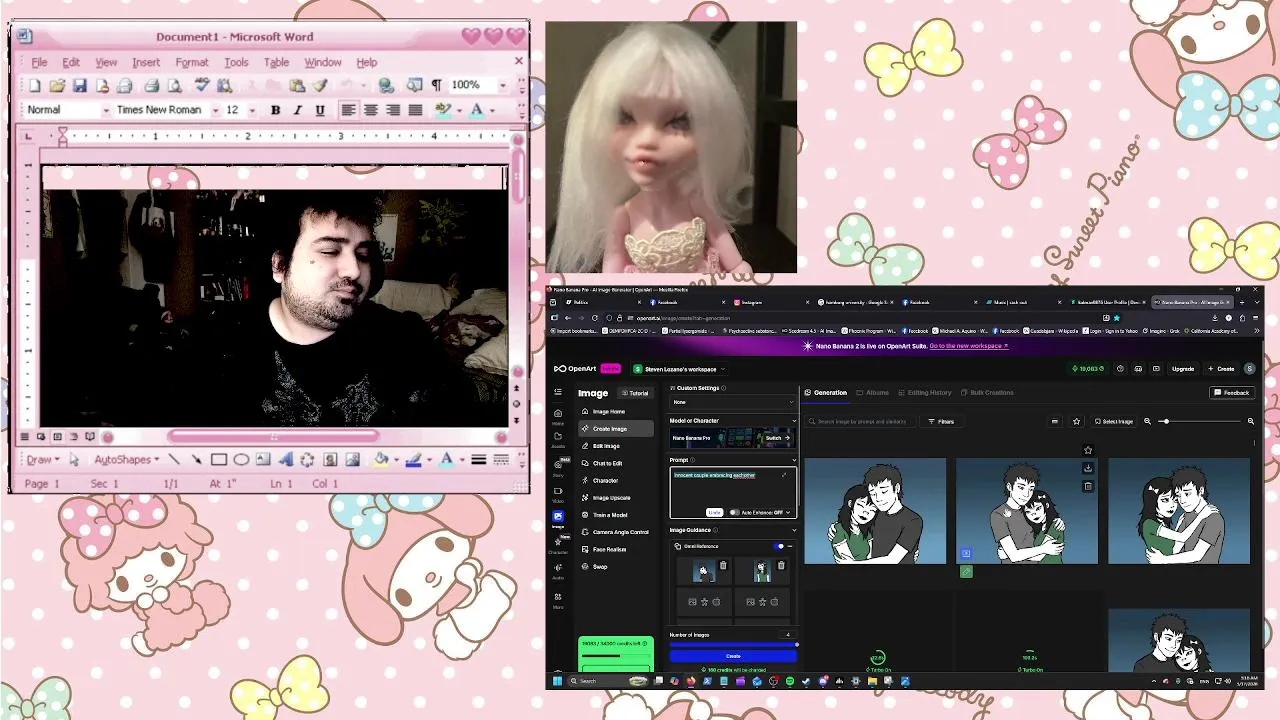The height and width of the screenshot is (720, 1280).
Task: Select the Oval shape tool in Word
Action: pos(241,460)
